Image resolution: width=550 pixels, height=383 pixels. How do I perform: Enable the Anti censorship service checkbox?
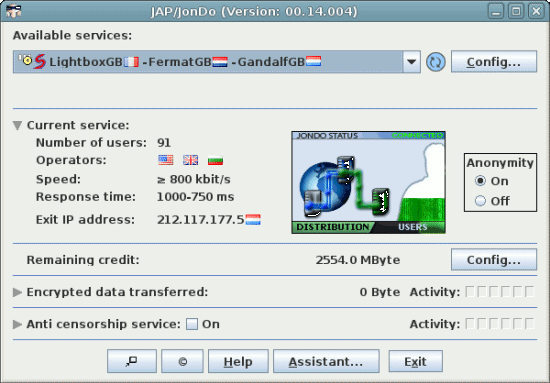(x=192, y=324)
